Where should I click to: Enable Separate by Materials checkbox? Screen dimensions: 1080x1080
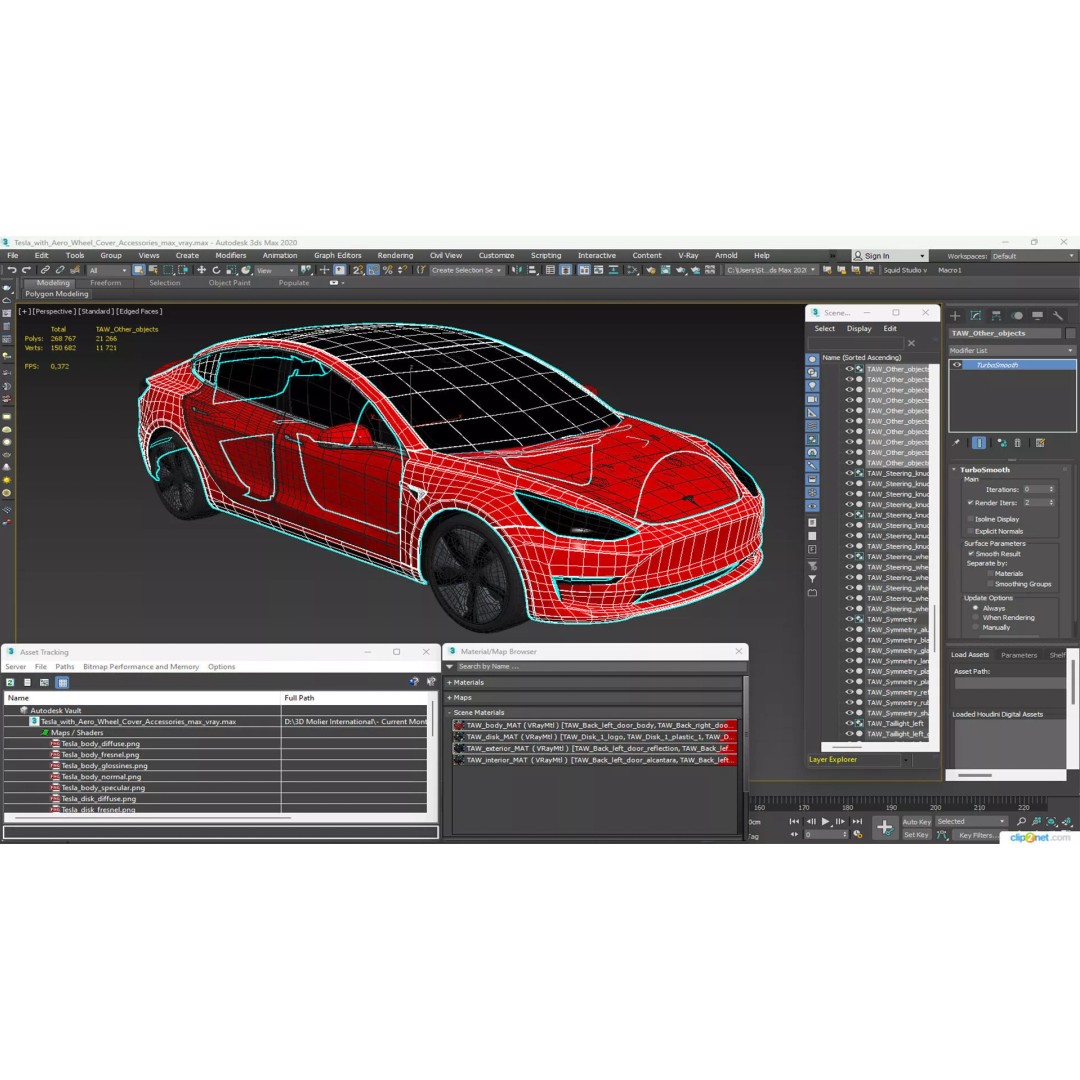pyautogui.click(x=990, y=573)
